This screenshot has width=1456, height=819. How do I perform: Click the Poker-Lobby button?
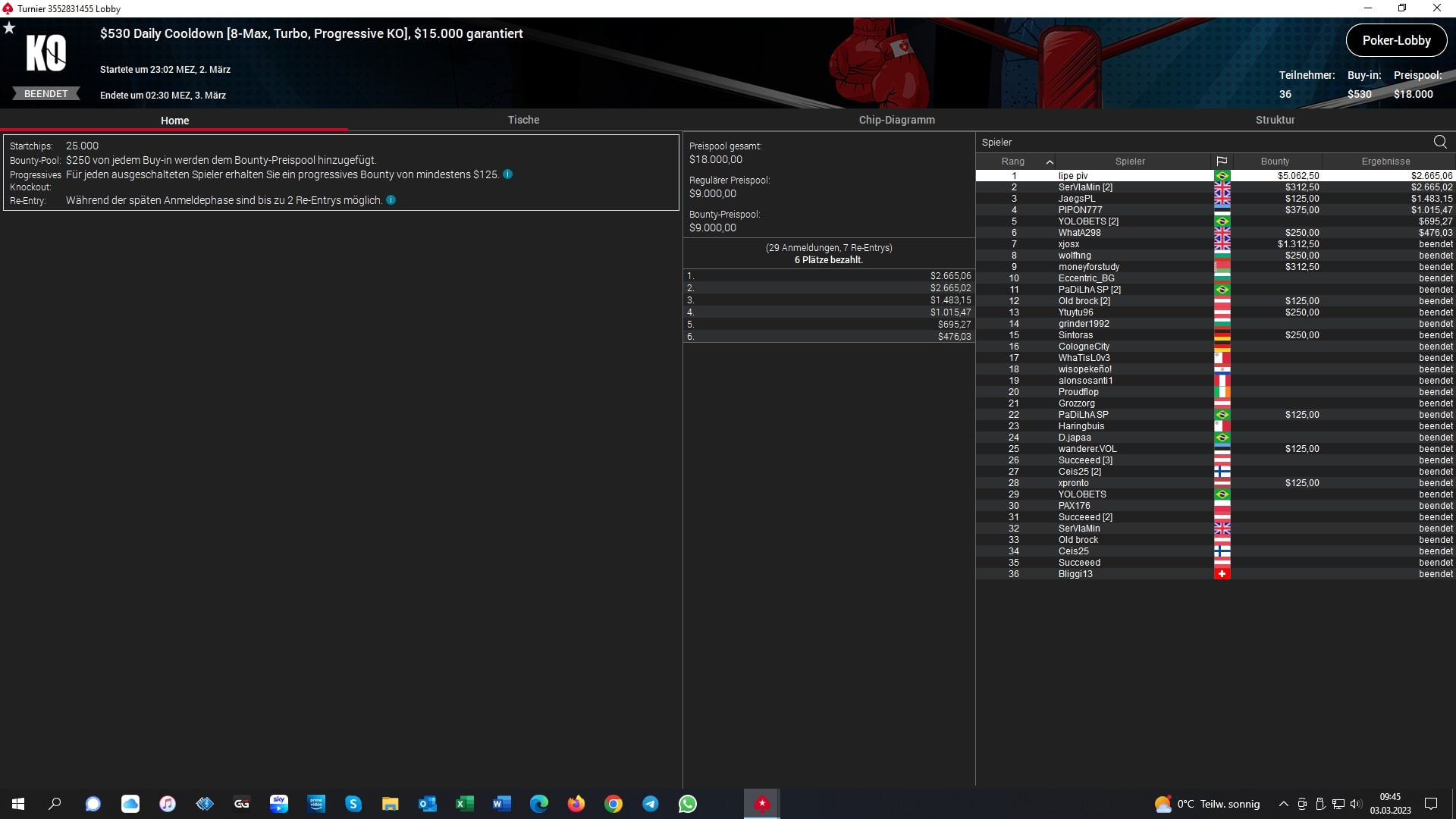[1396, 41]
